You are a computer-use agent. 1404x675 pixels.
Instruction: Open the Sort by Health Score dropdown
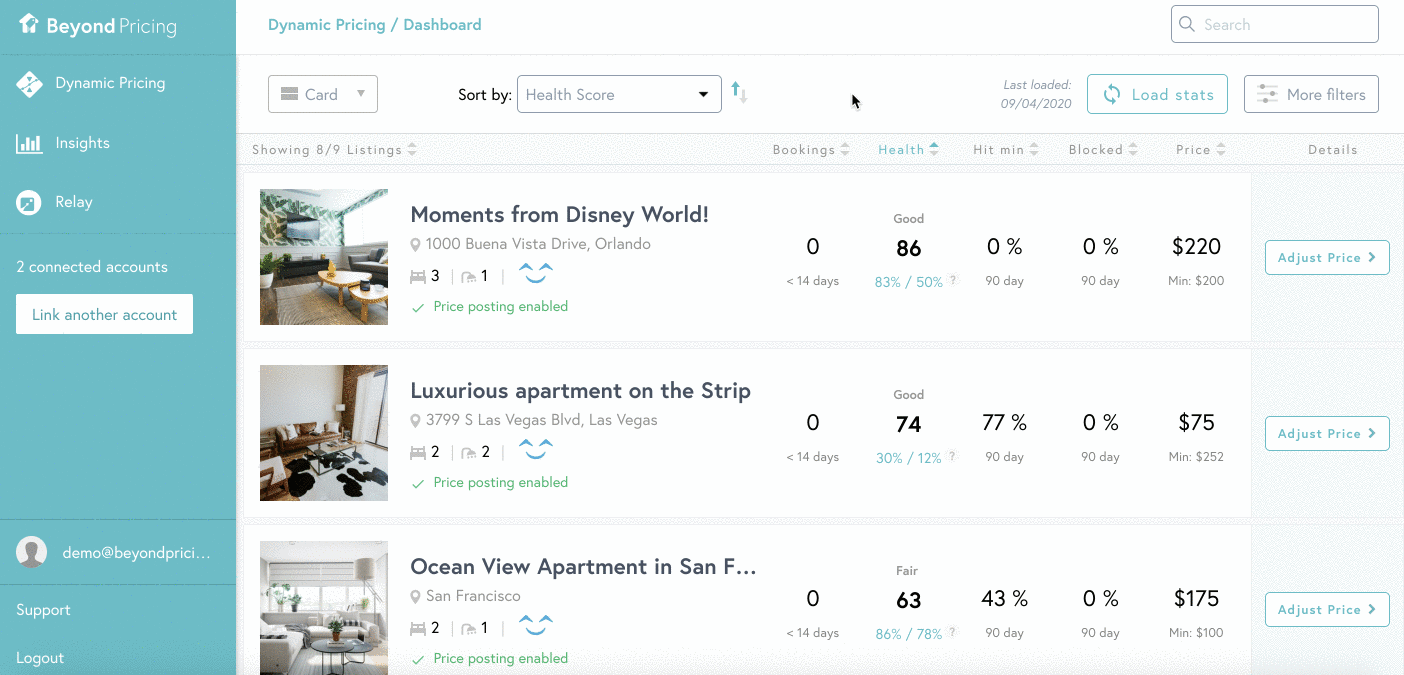click(x=619, y=94)
